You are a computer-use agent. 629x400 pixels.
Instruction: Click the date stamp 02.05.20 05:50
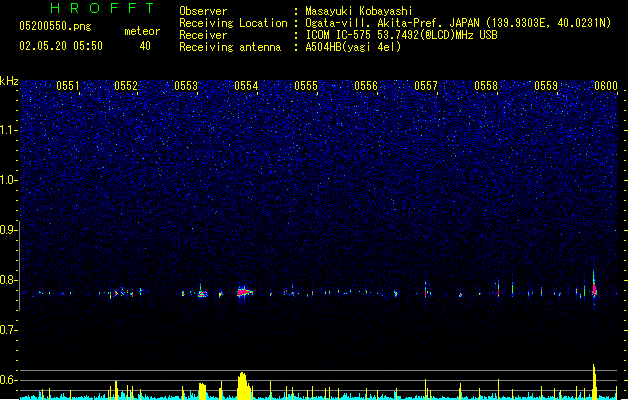(61, 46)
